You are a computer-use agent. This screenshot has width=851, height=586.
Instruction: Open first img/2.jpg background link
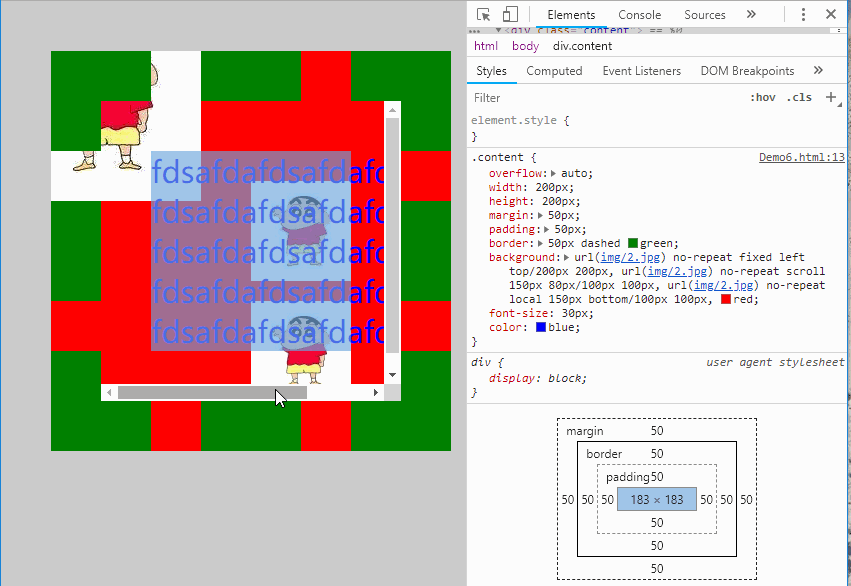[x=630, y=257]
